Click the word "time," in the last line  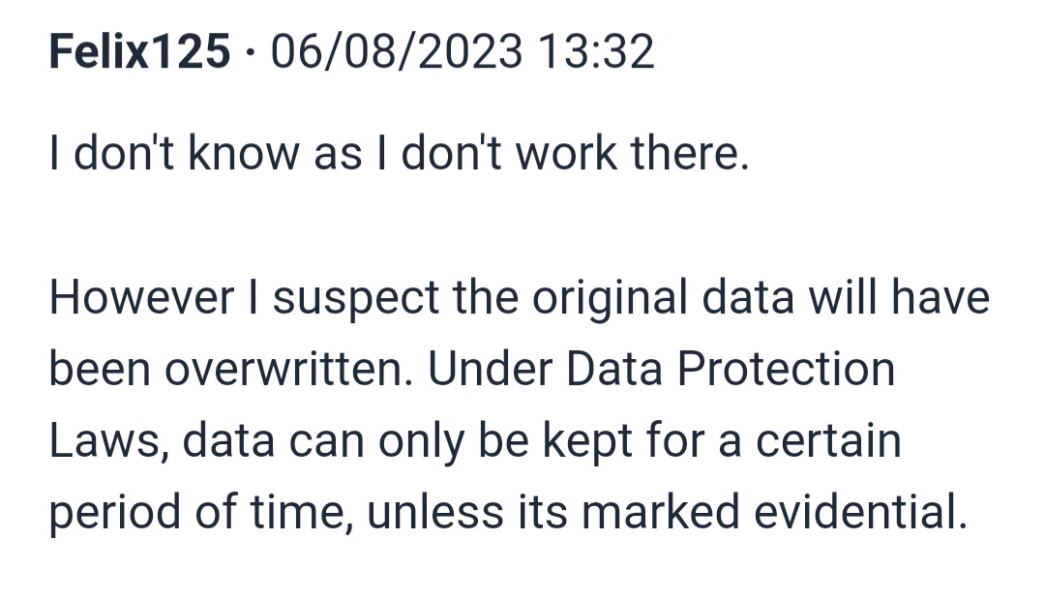click(299, 514)
